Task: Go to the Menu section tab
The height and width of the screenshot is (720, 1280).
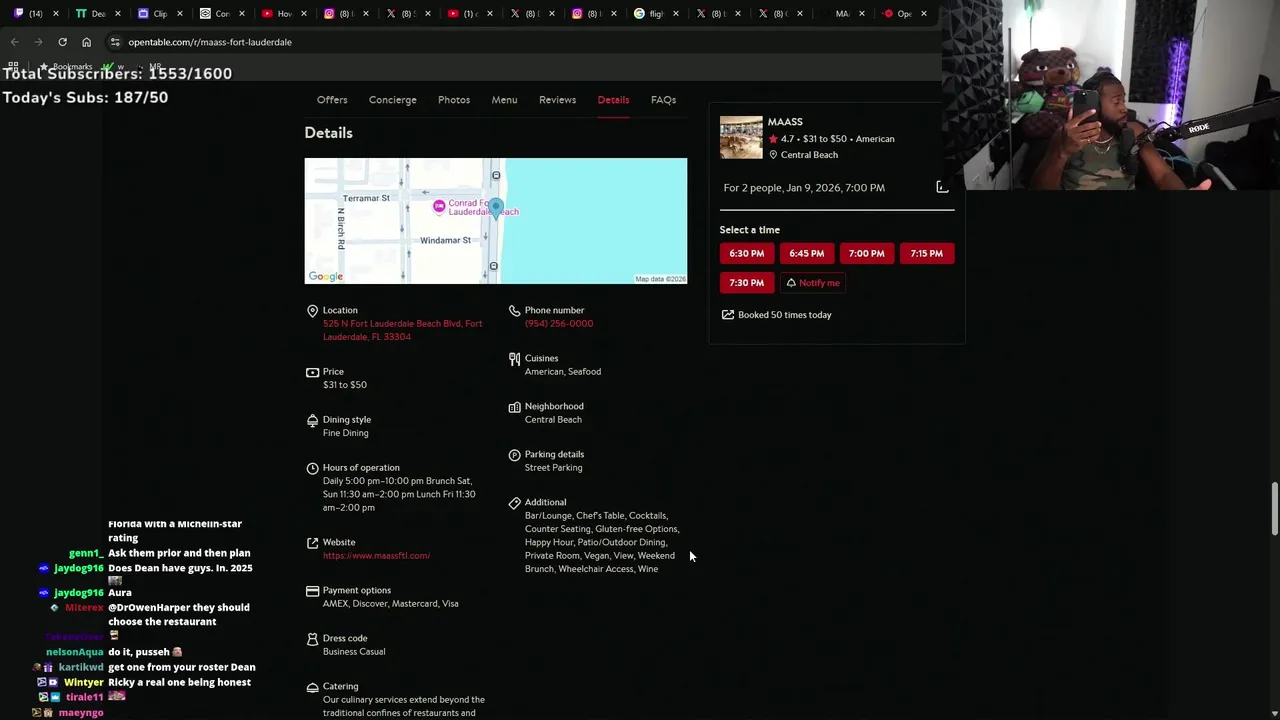Action: (x=504, y=100)
